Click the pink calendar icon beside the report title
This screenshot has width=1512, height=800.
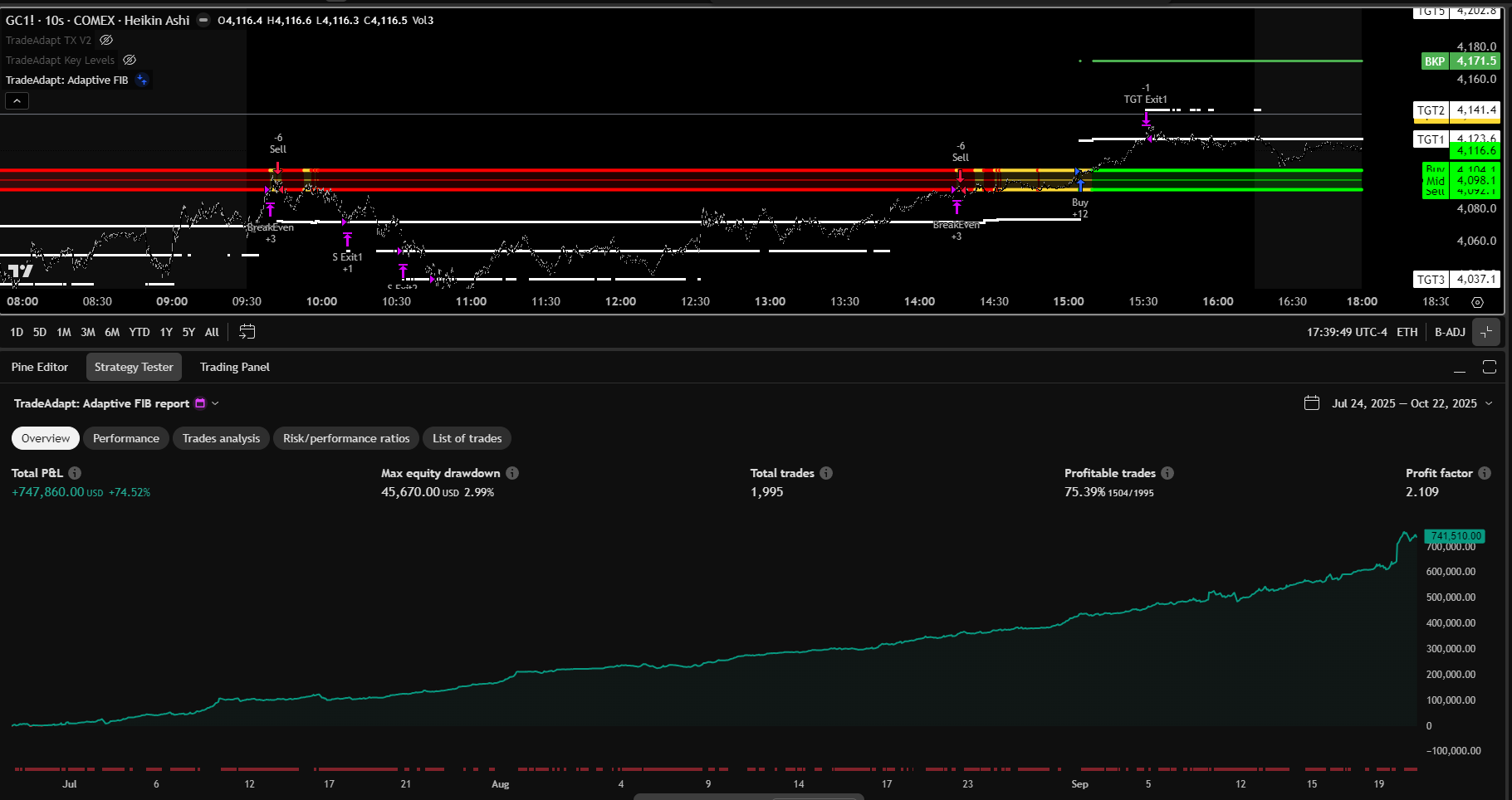coord(199,403)
